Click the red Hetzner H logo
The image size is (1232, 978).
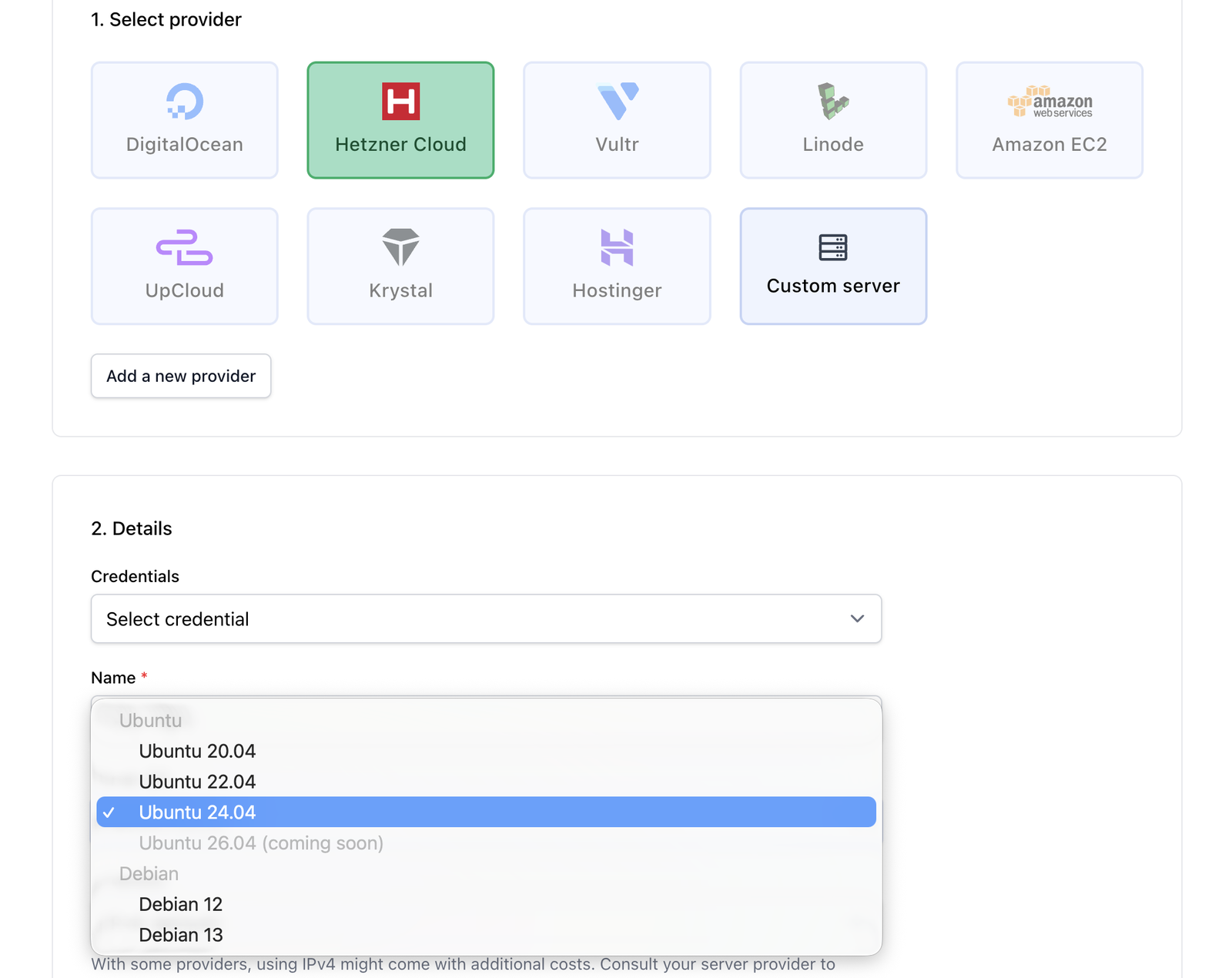400,101
